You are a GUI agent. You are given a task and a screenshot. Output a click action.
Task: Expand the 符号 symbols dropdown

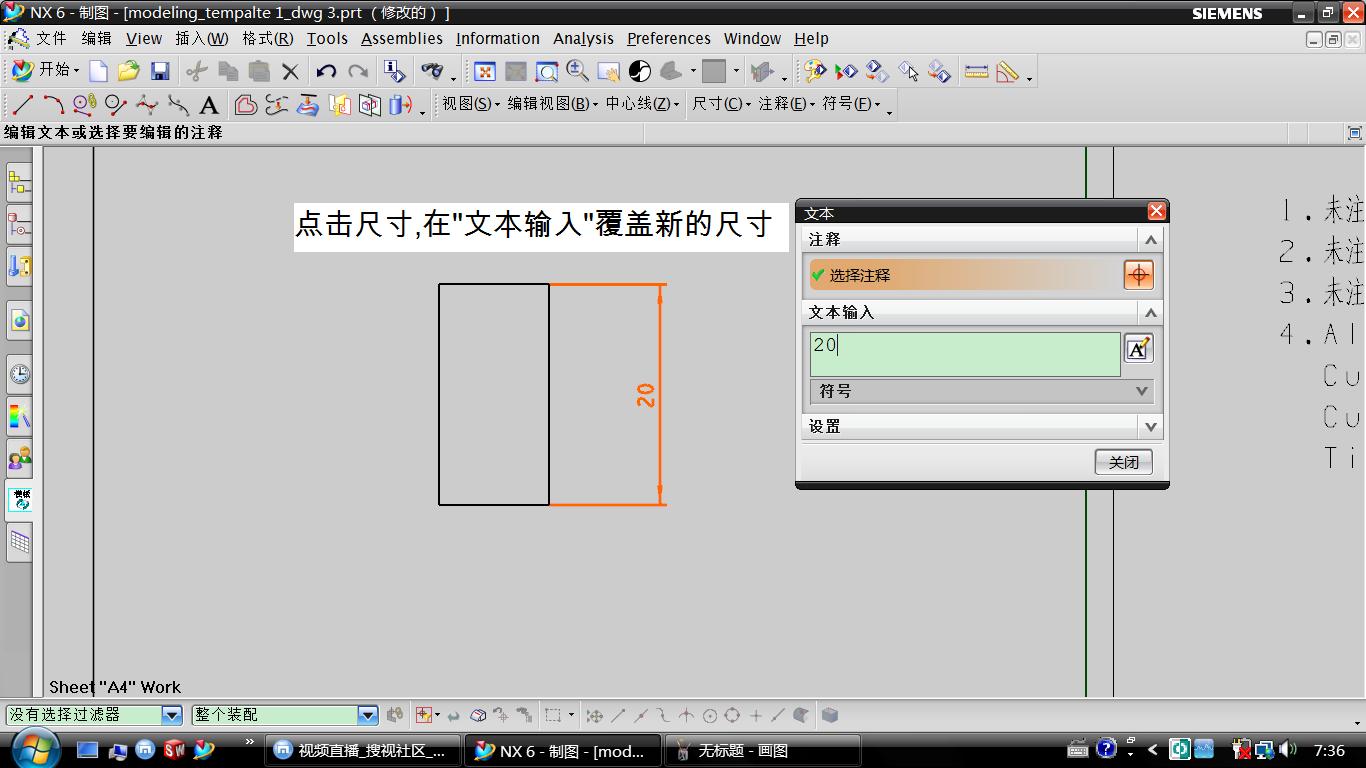[x=981, y=392]
